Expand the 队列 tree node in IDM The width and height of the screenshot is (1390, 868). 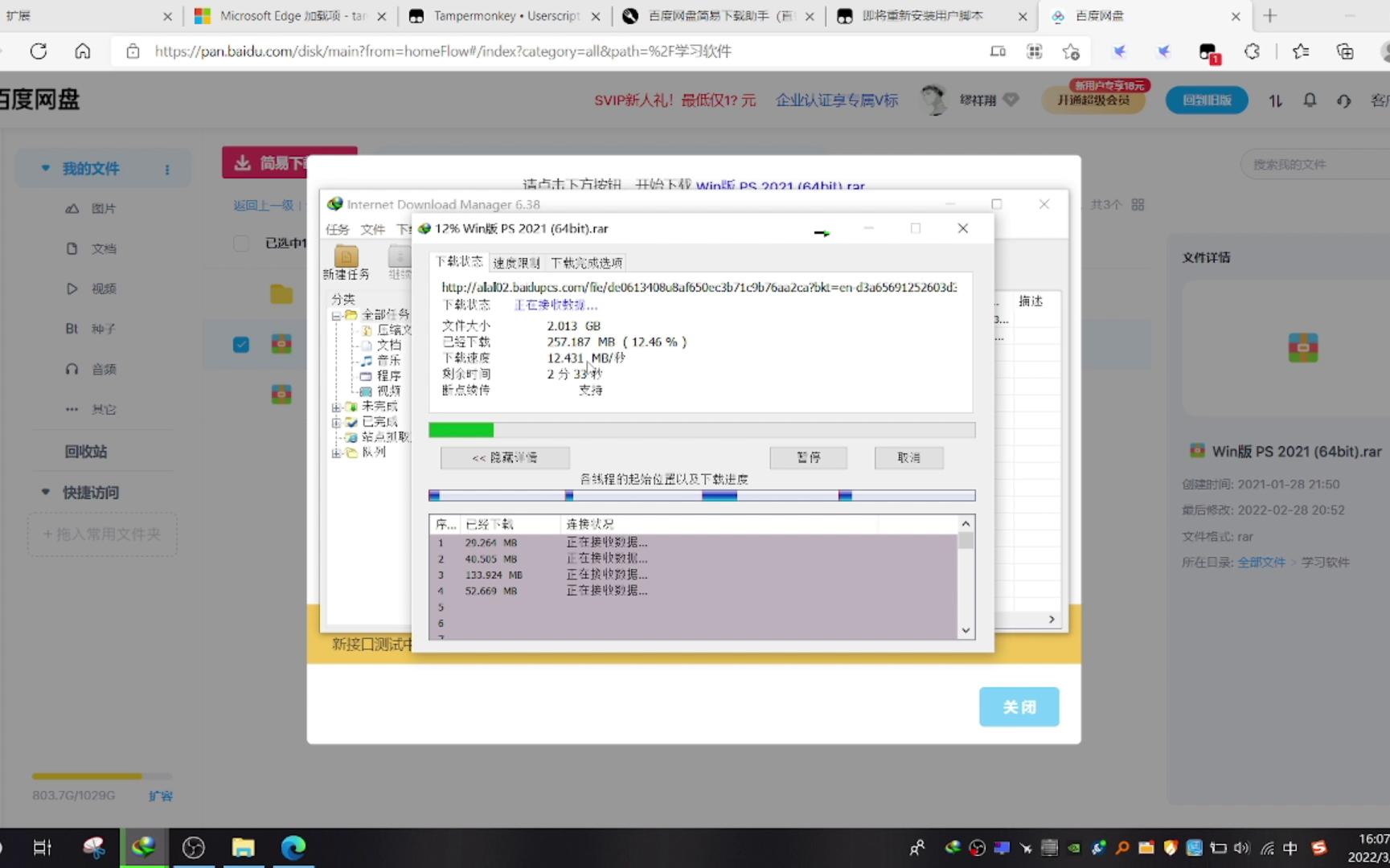pyautogui.click(x=336, y=452)
